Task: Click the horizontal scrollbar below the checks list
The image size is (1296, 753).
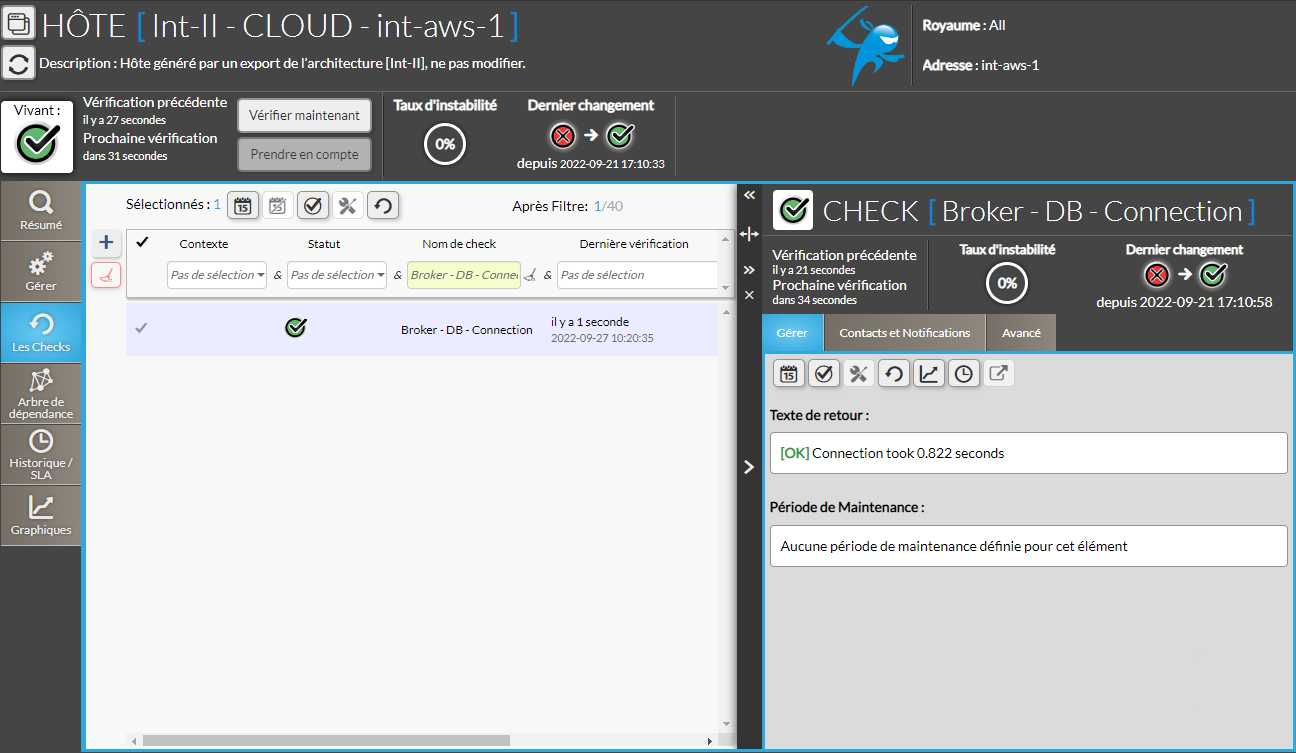Action: click(325, 741)
